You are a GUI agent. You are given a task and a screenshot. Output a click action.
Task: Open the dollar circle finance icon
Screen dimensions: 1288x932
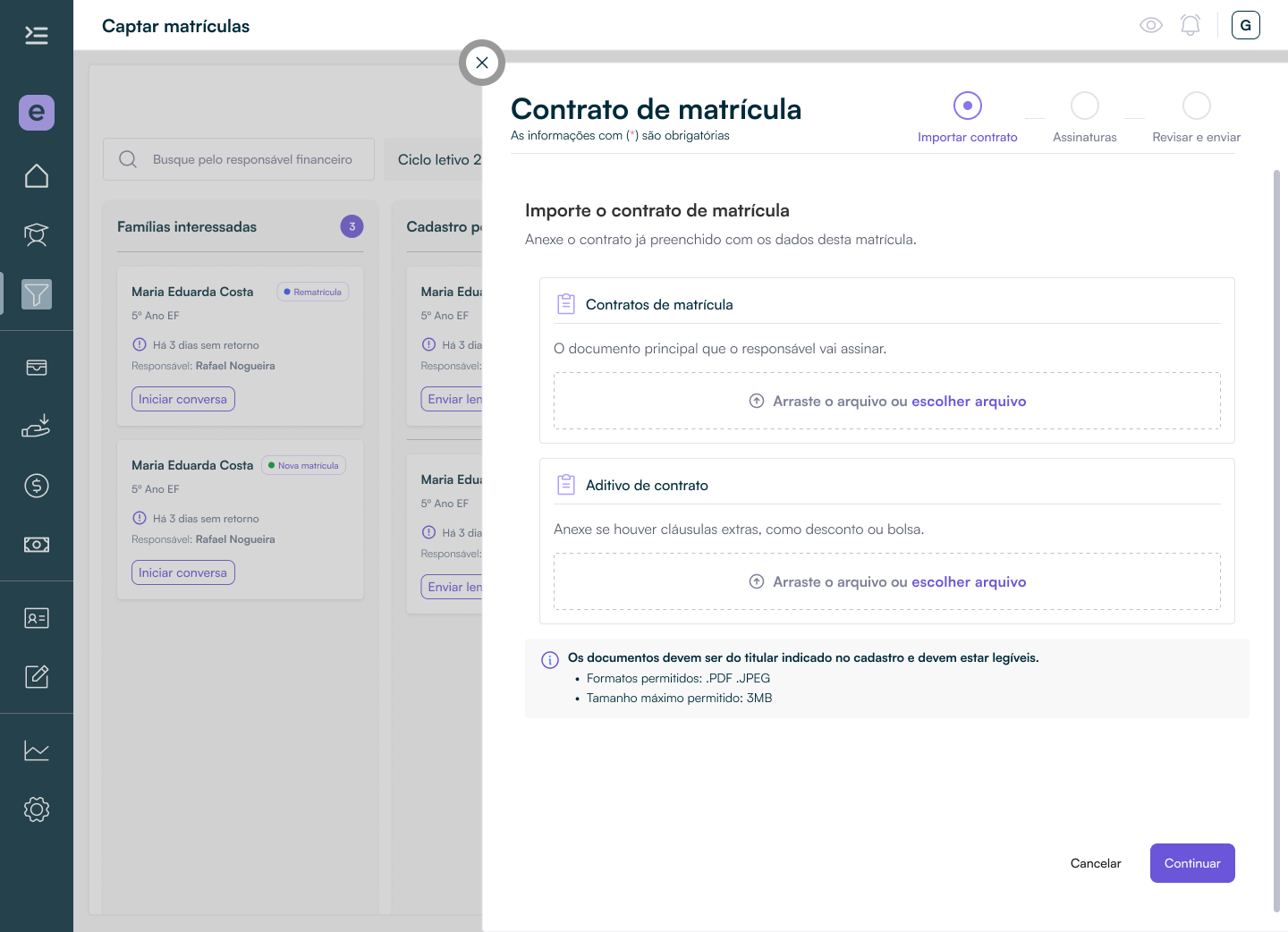[x=37, y=486]
